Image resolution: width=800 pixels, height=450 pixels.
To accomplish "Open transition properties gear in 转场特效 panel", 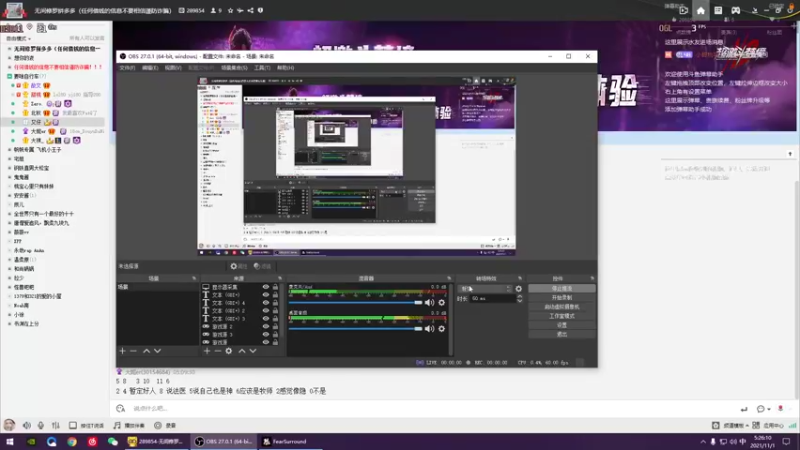I will (x=518, y=289).
